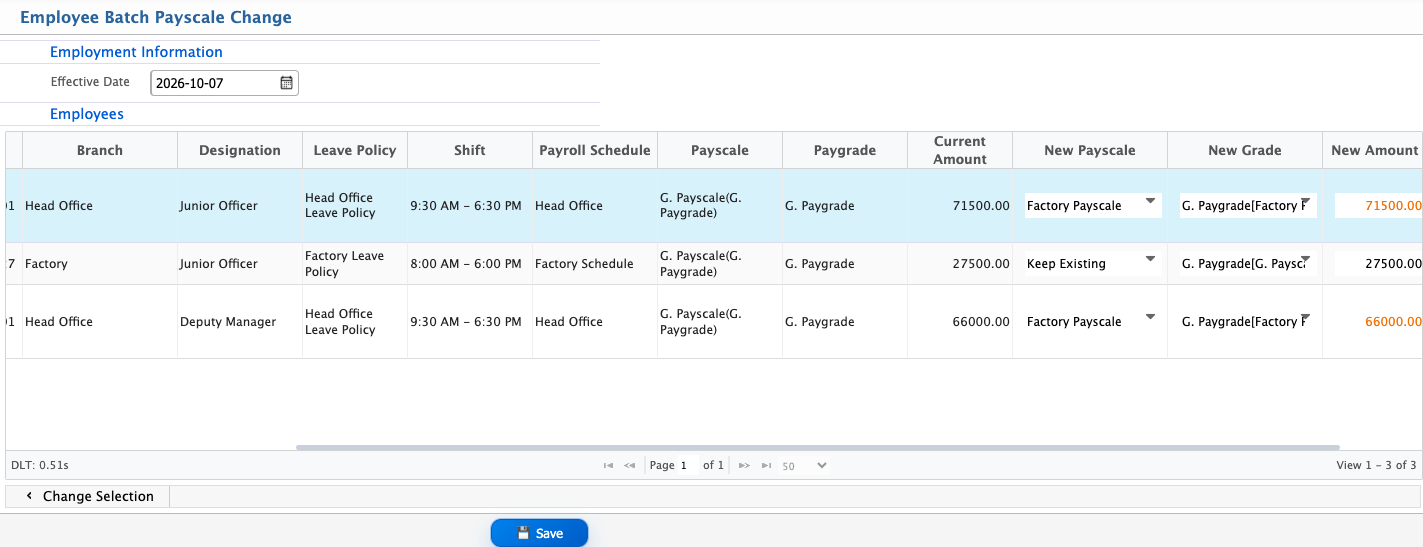Click the Factory Leave Policy cell
The height and width of the screenshot is (547, 1423).
pyautogui.click(x=355, y=264)
